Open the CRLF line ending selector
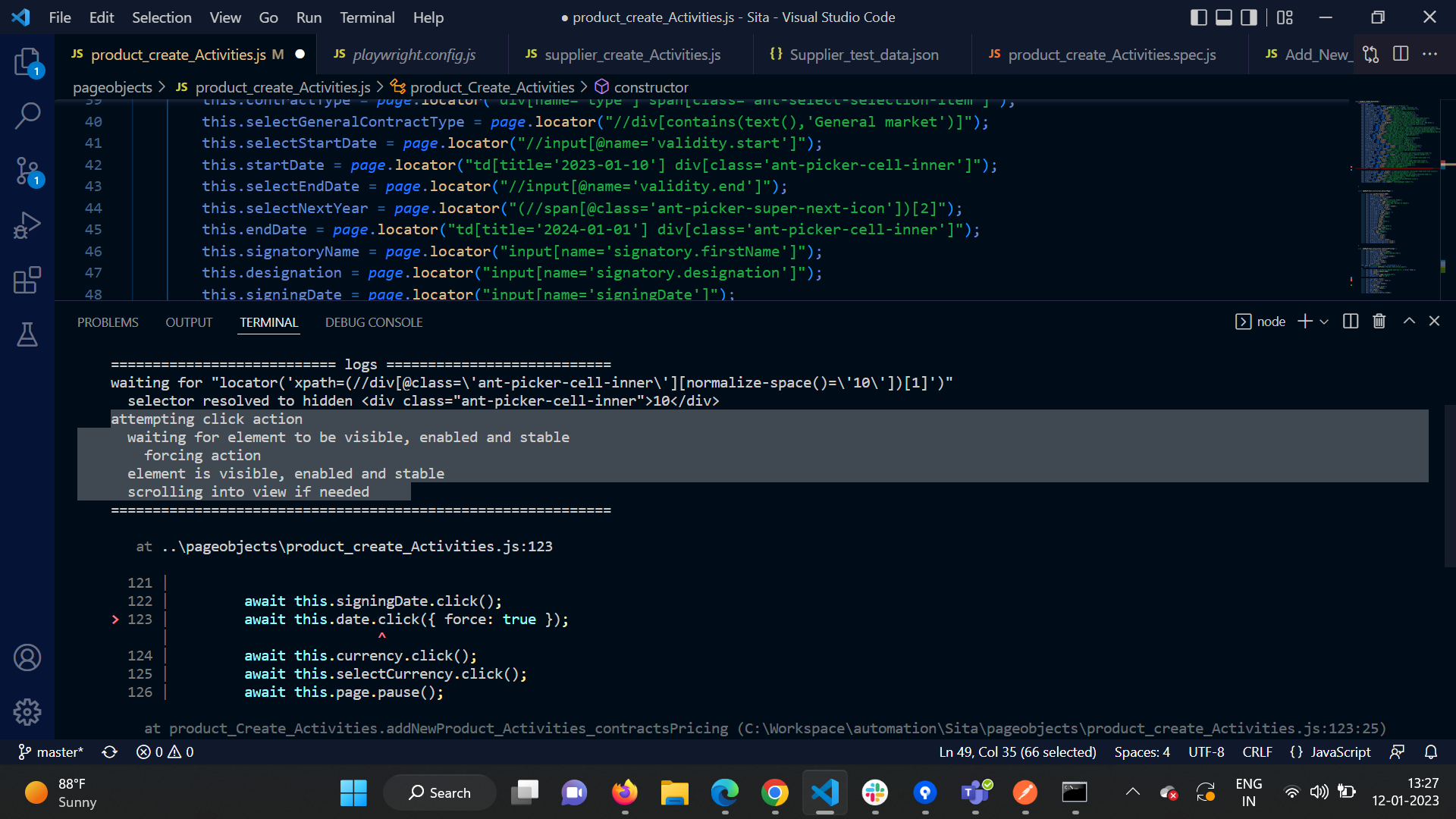1456x819 pixels. point(1257,752)
